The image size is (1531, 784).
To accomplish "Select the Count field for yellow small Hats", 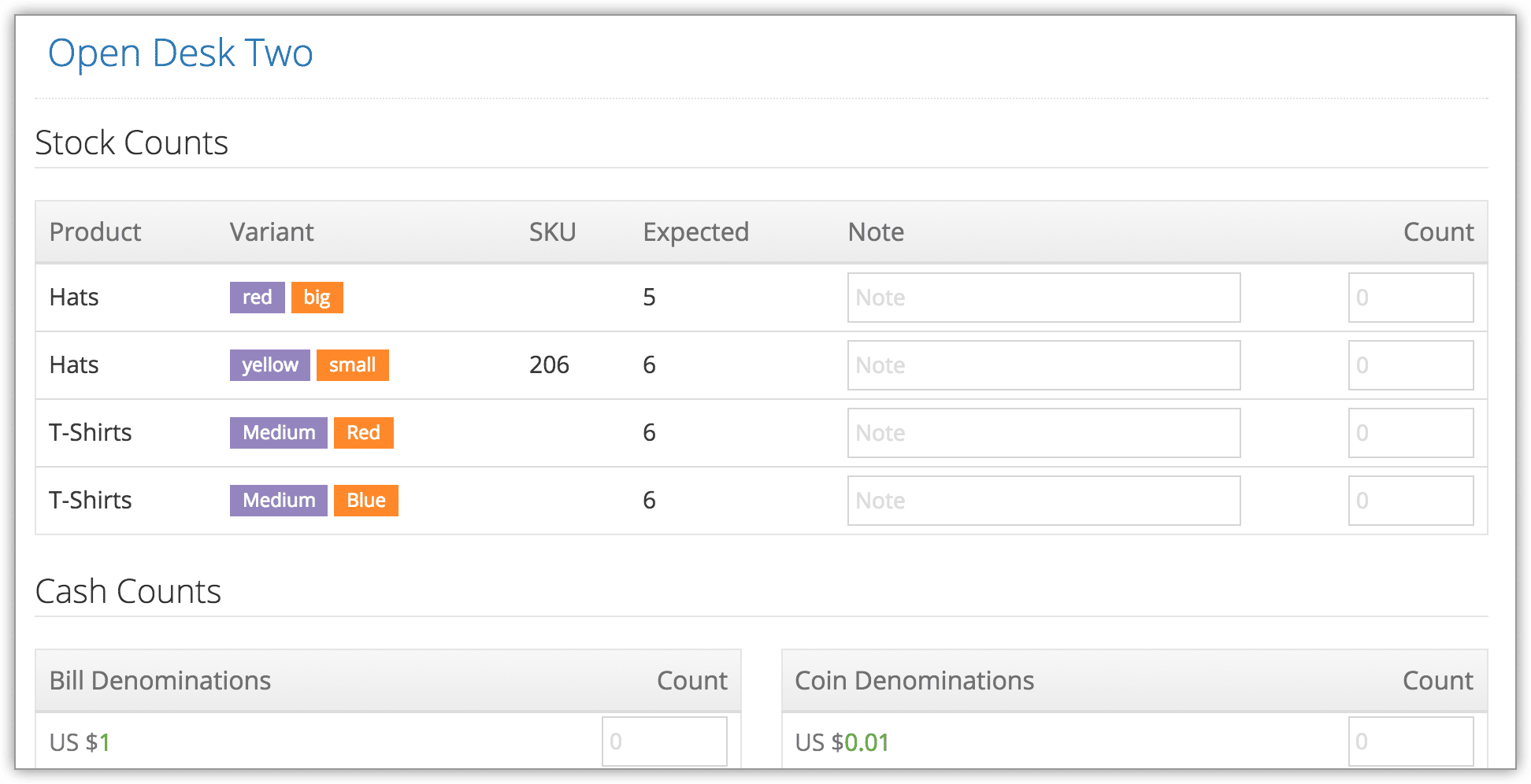I will click(x=1411, y=365).
